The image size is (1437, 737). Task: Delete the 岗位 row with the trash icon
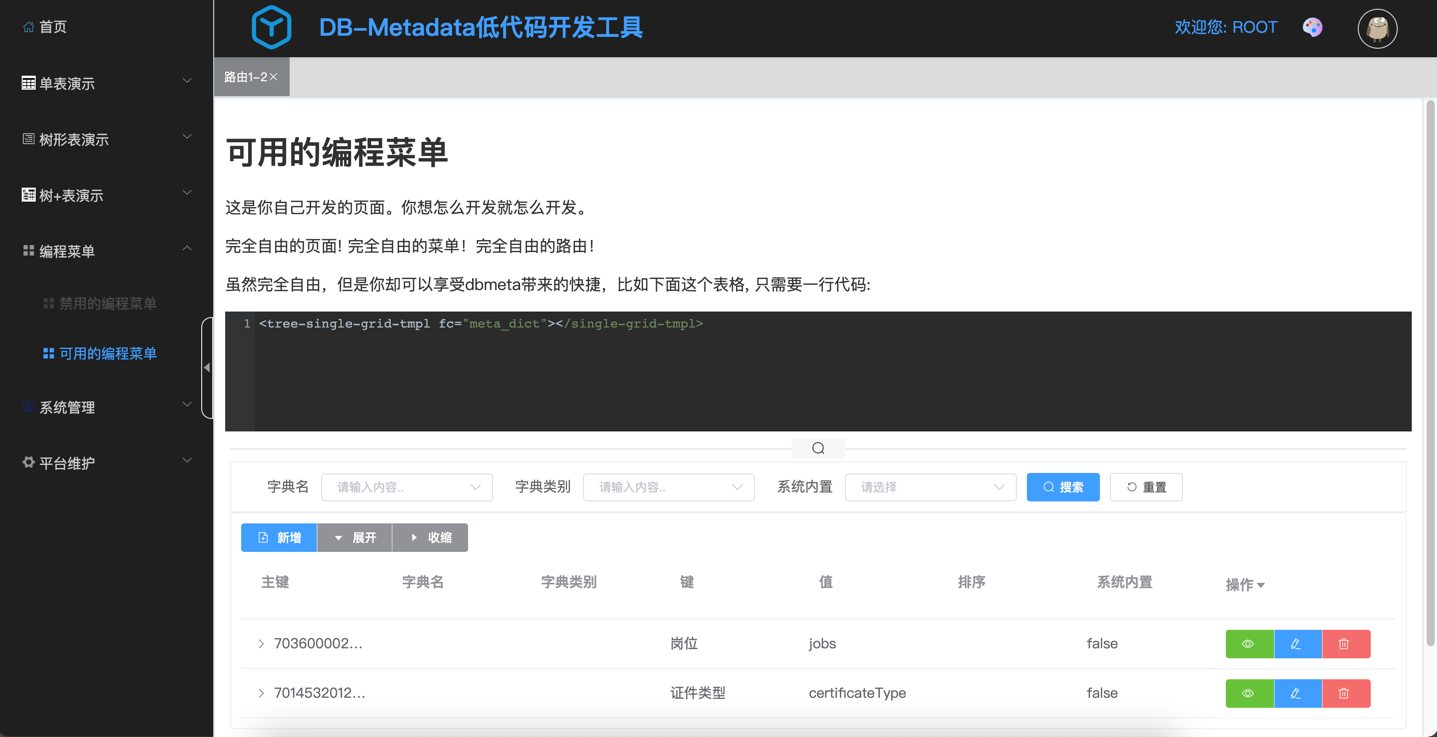(x=1345, y=644)
